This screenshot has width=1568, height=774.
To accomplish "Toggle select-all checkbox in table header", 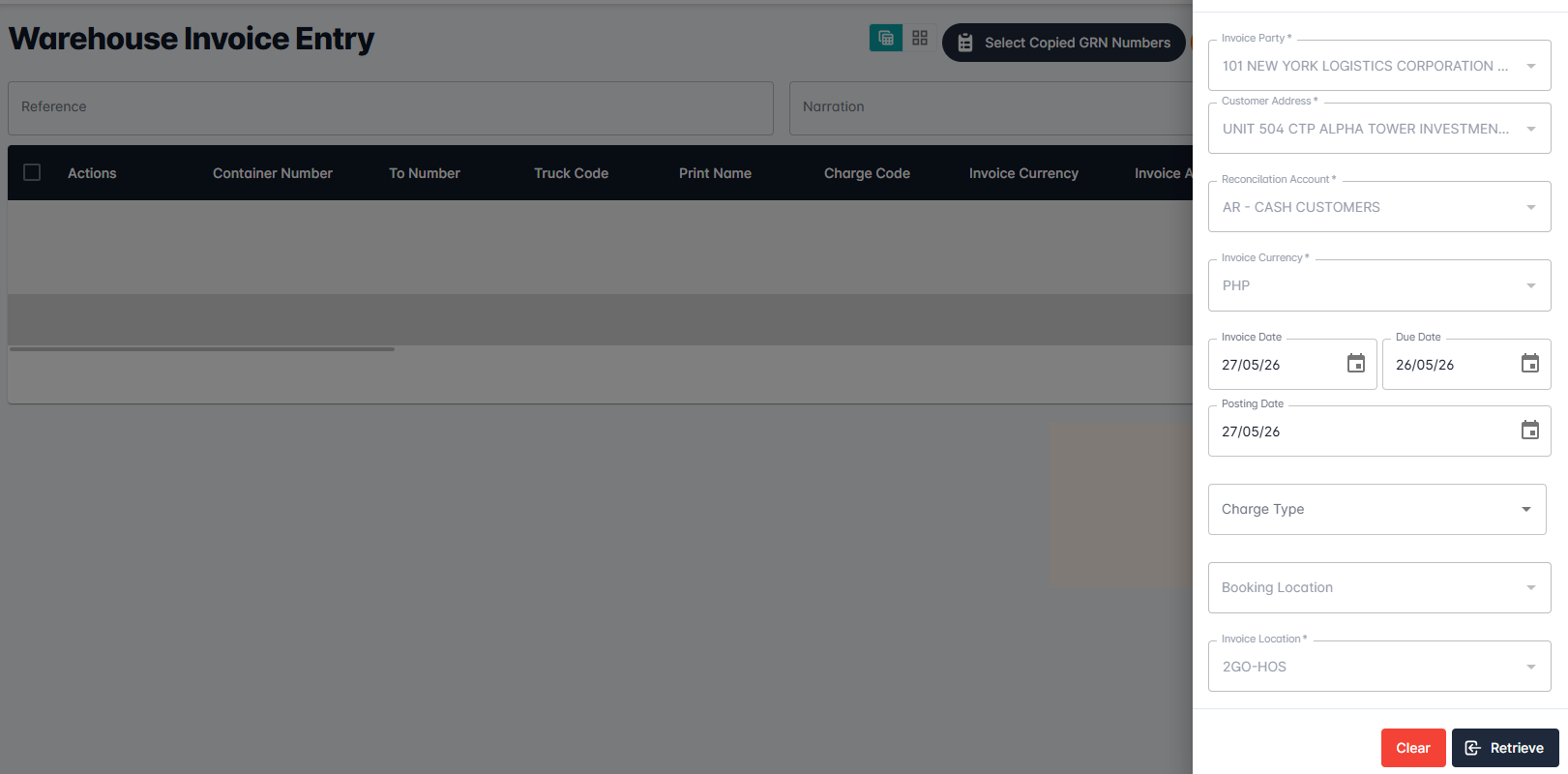I will pos(32,172).
